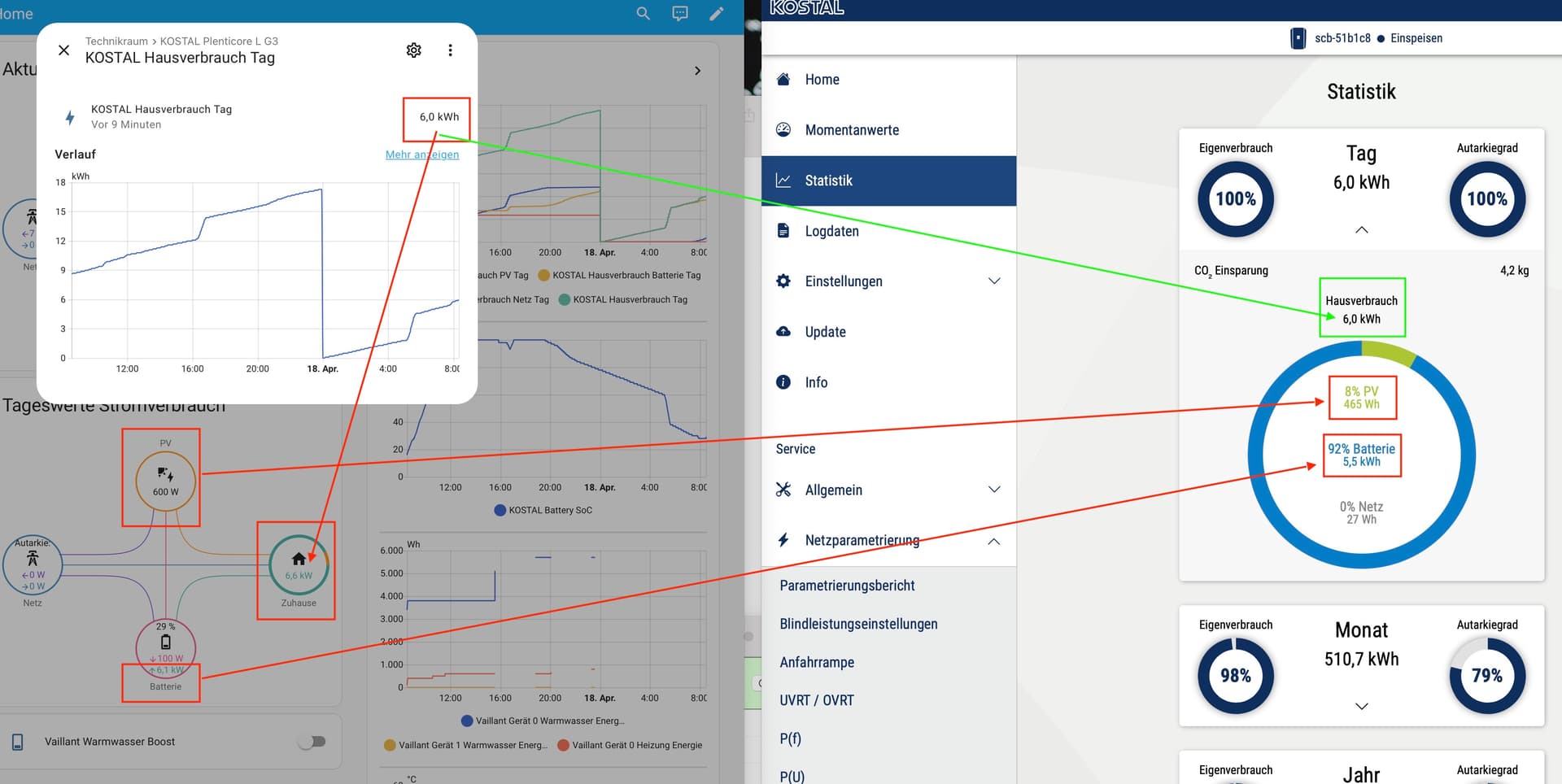Click the Zuhause house energy node
The image size is (1562, 784).
299,564
